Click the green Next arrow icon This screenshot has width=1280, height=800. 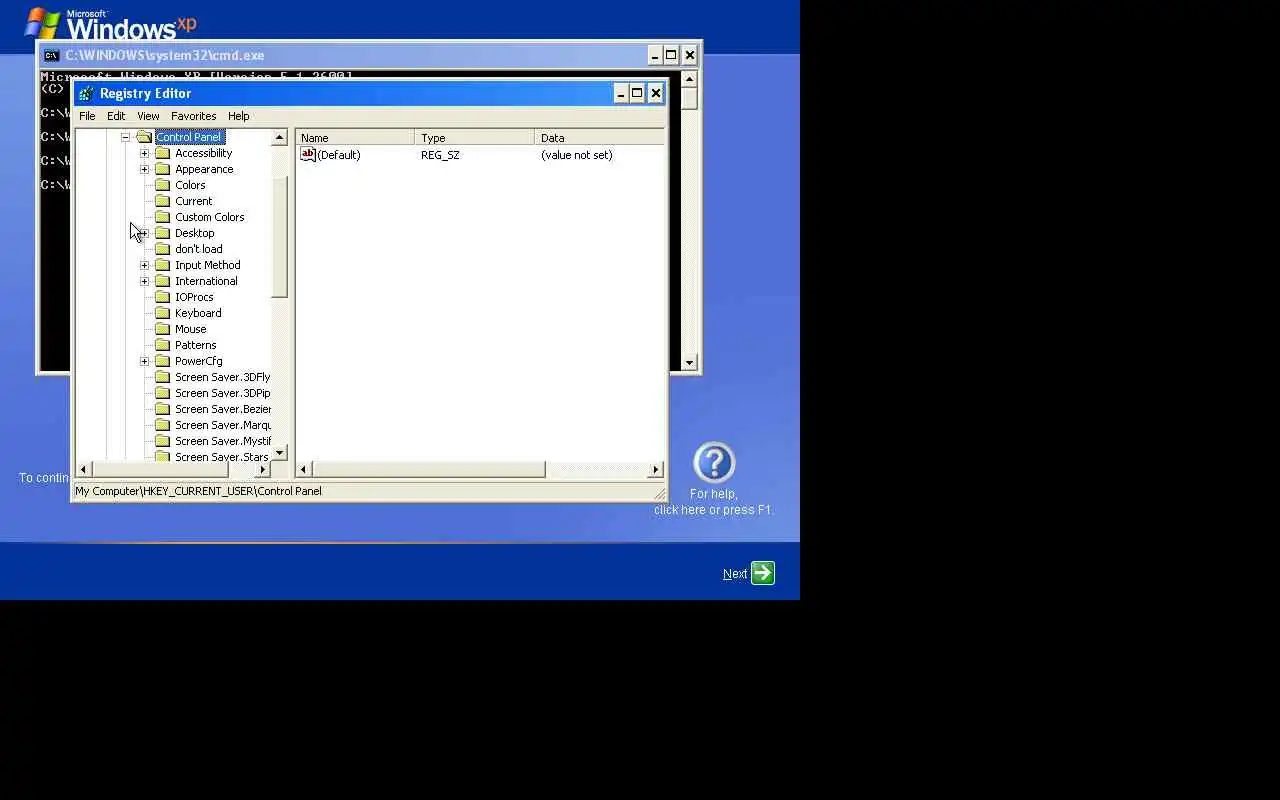pos(763,573)
